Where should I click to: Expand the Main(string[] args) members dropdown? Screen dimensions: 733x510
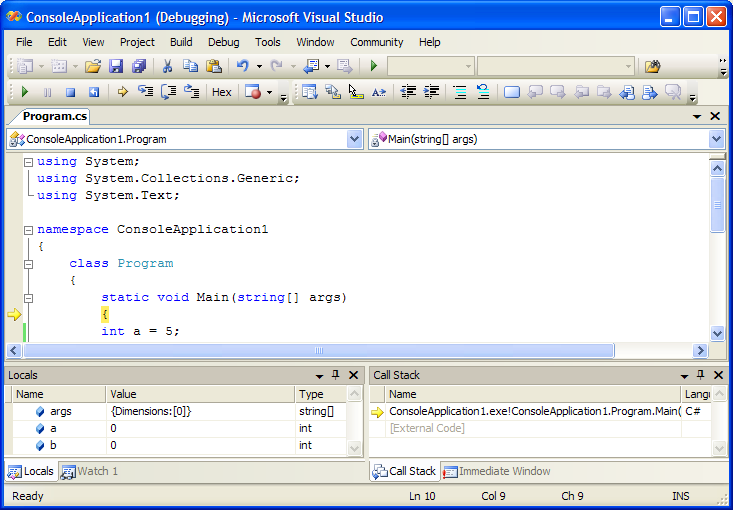coord(716,139)
